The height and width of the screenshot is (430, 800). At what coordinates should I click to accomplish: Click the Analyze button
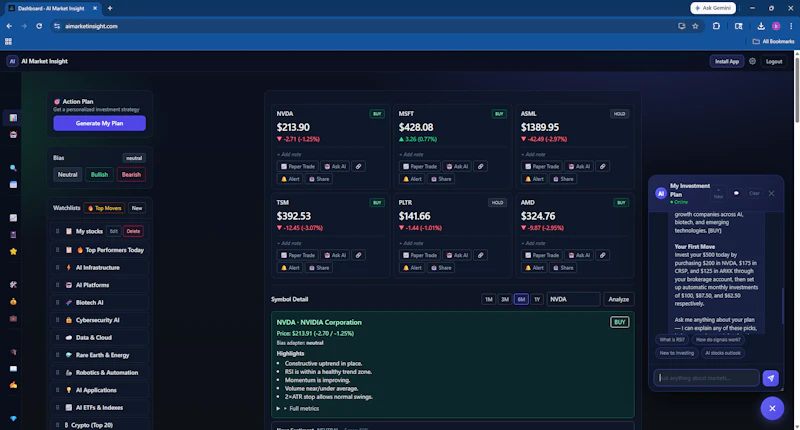click(x=618, y=299)
